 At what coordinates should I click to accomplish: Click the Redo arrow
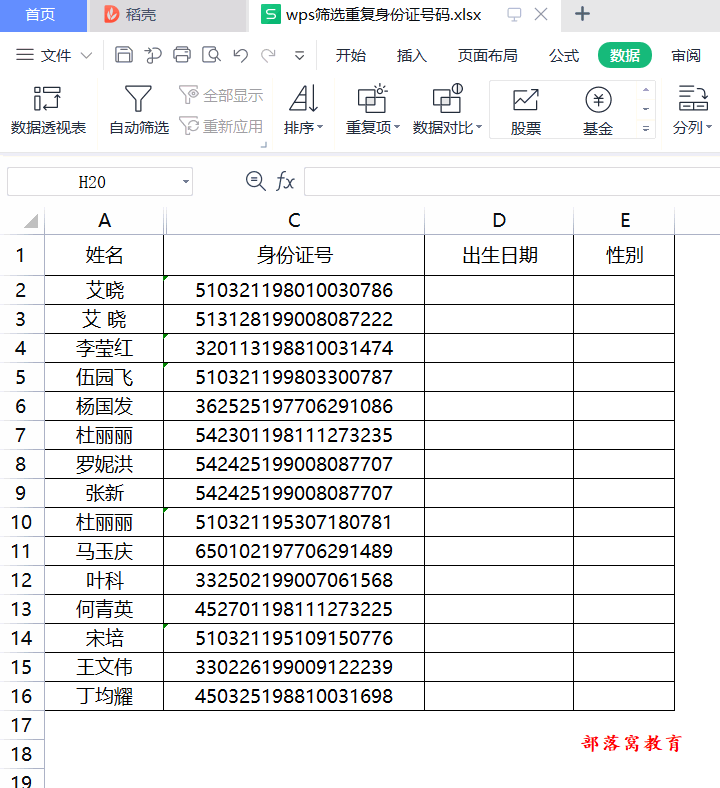click(268, 55)
